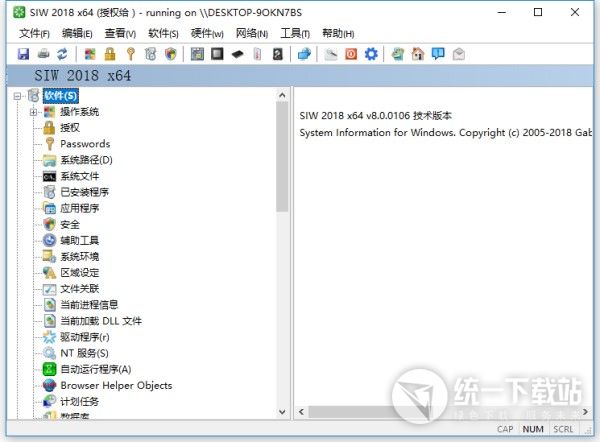
Task: Click the thermometer sensor toolbar icon
Action: (257, 53)
